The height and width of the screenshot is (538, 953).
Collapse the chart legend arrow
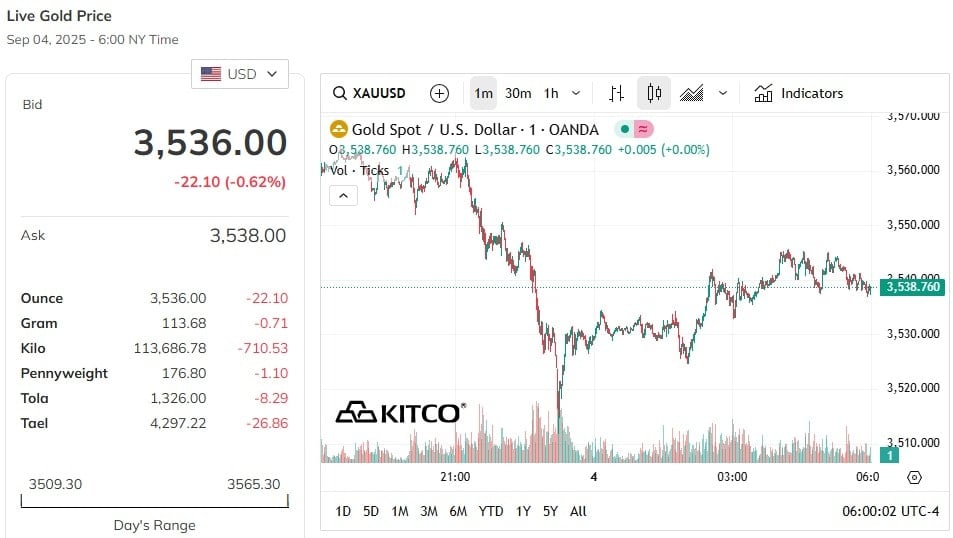tap(343, 196)
